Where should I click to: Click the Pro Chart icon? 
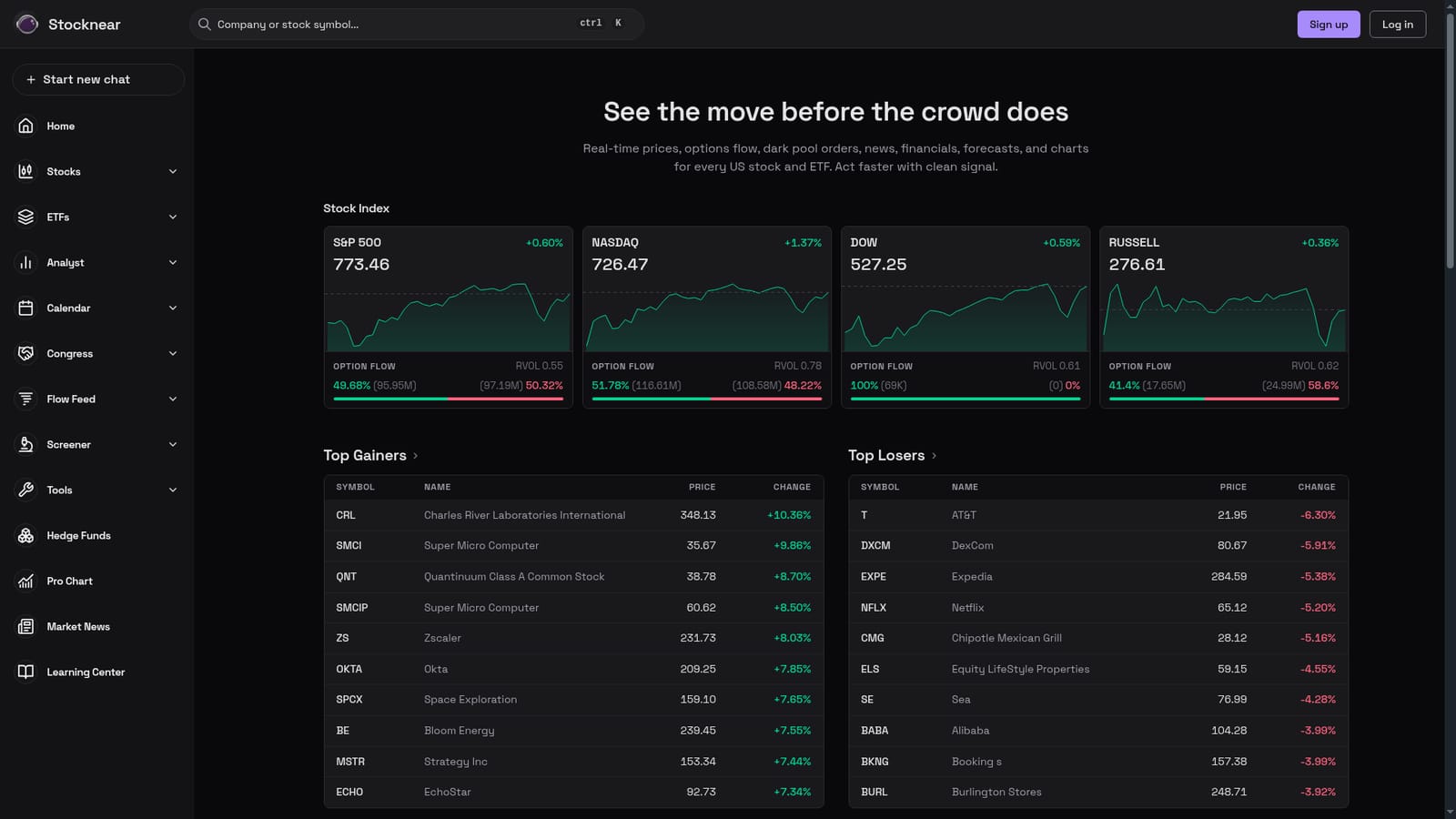(x=25, y=581)
